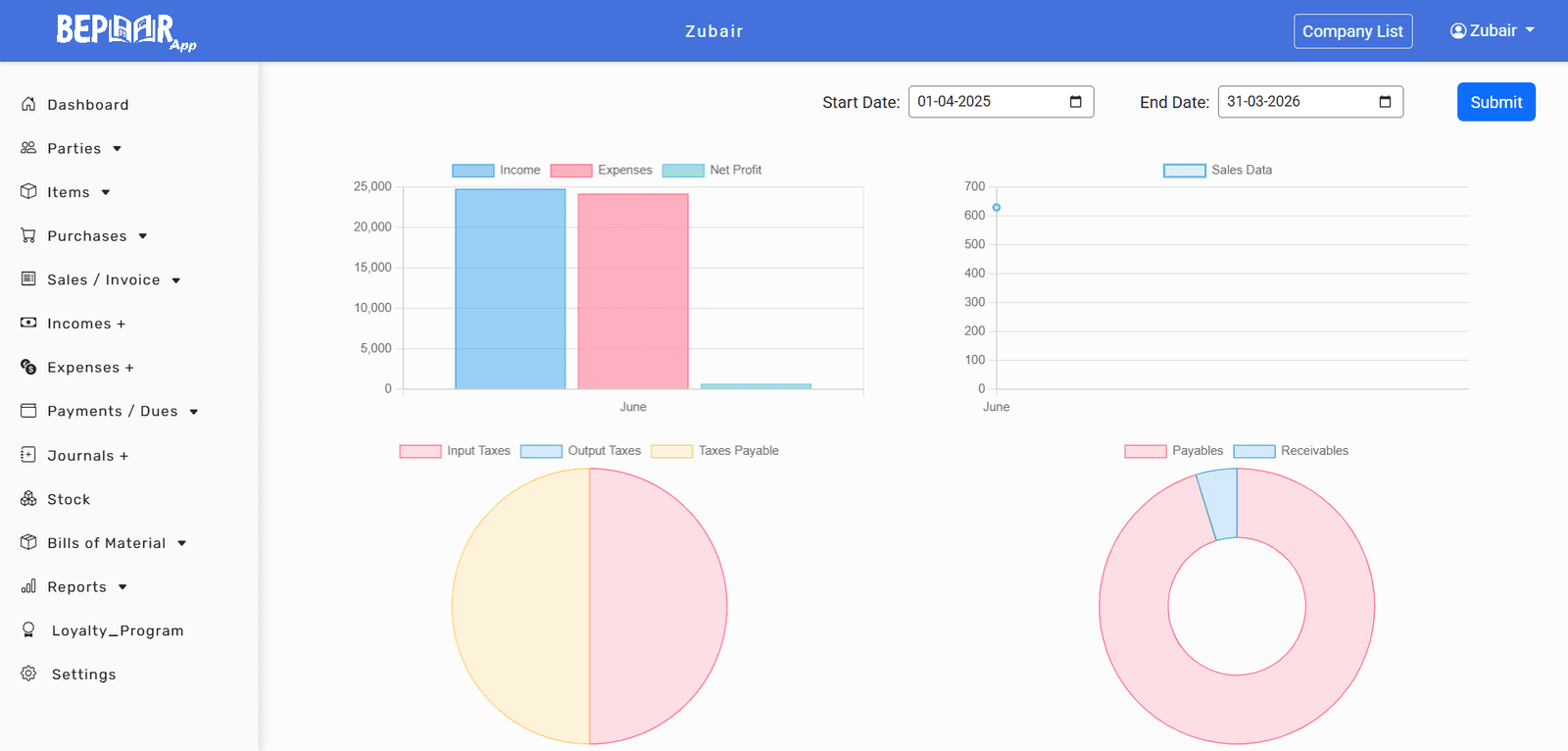Open the Bills of Material menu
Screen dimensions: 1568x751
coord(105,543)
